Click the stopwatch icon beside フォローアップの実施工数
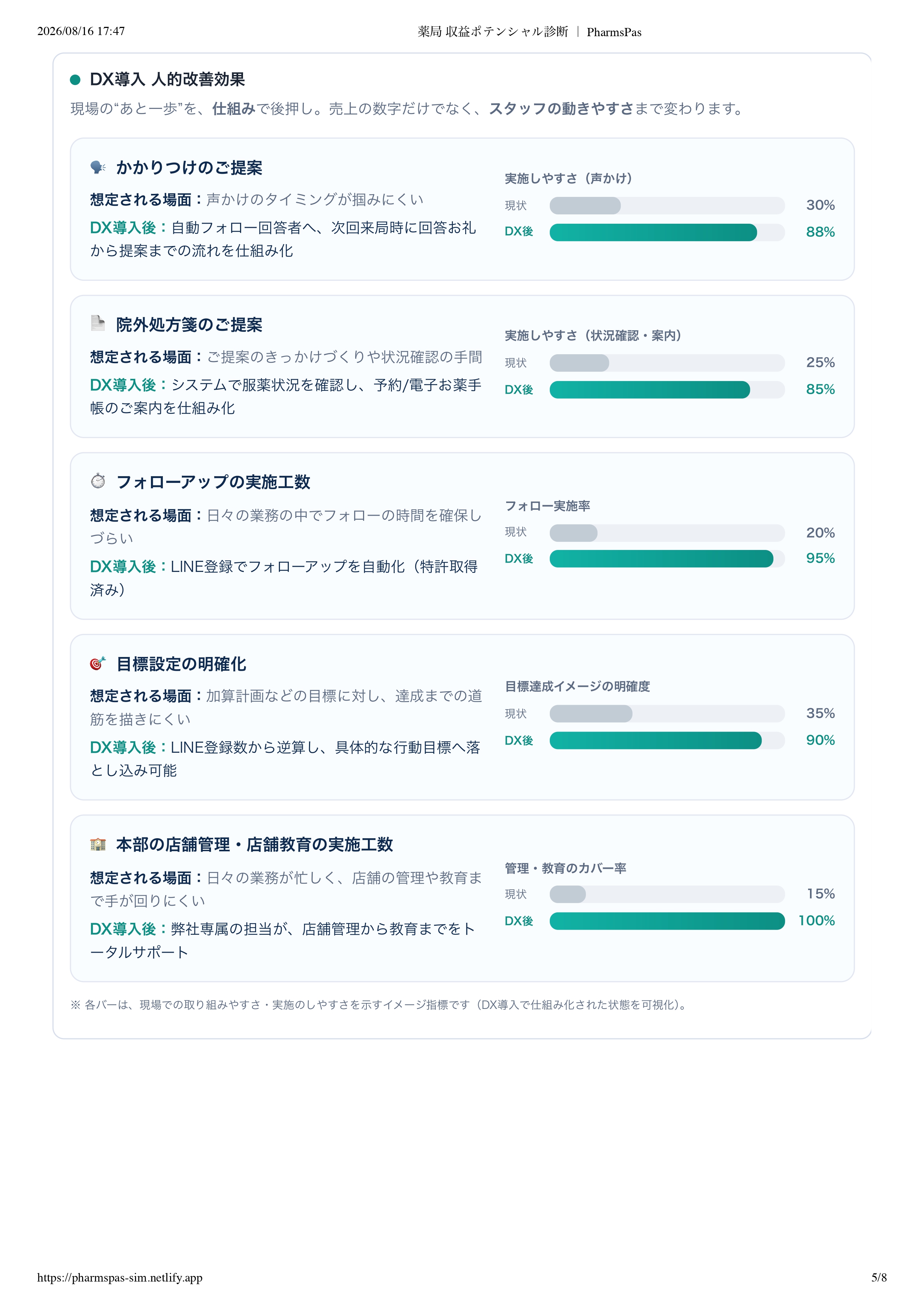This screenshot has width=924, height=1308. coord(98,481)
